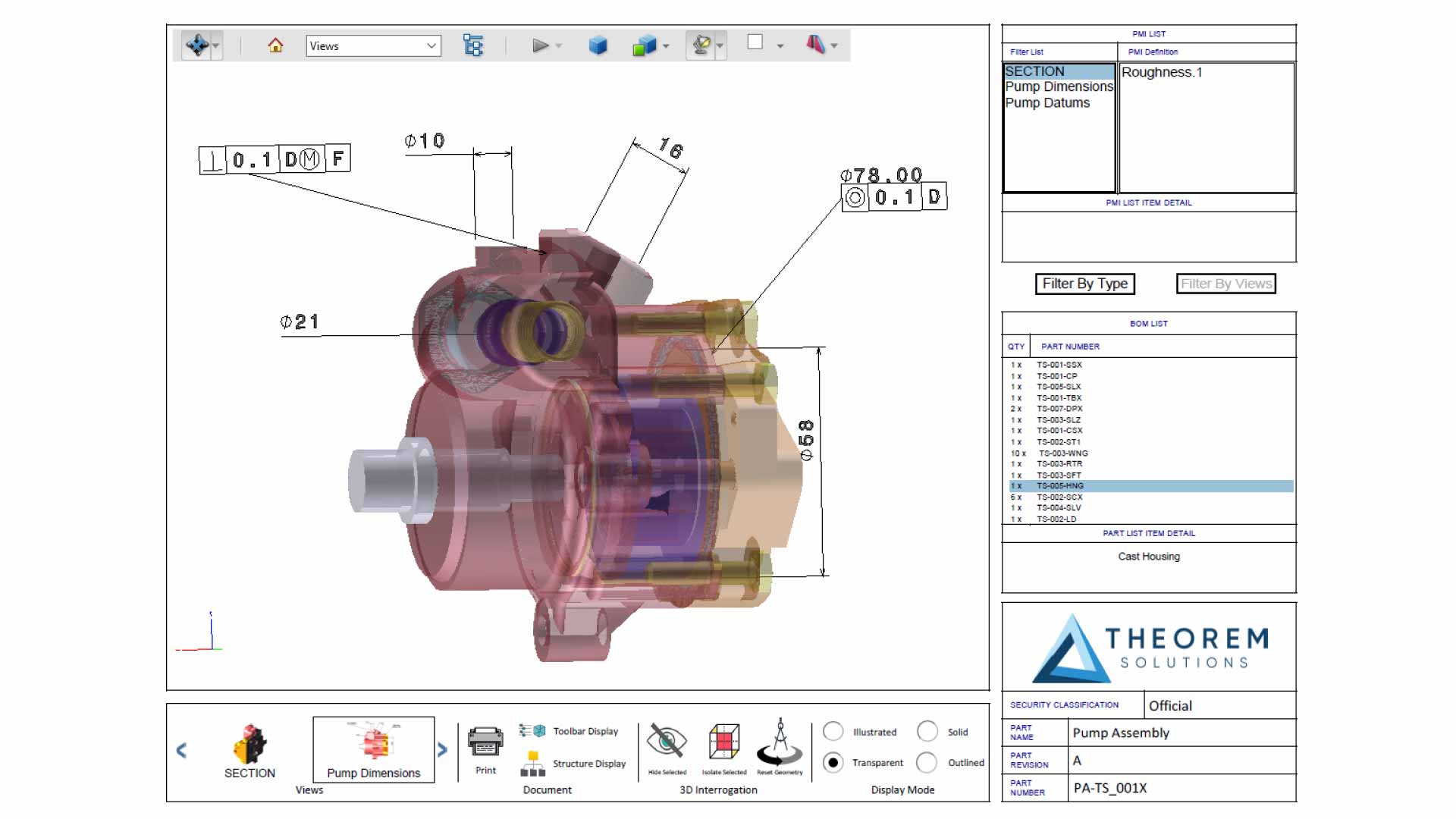
Task: Open the play animation dropdown arrow
Action: [559, 46]
